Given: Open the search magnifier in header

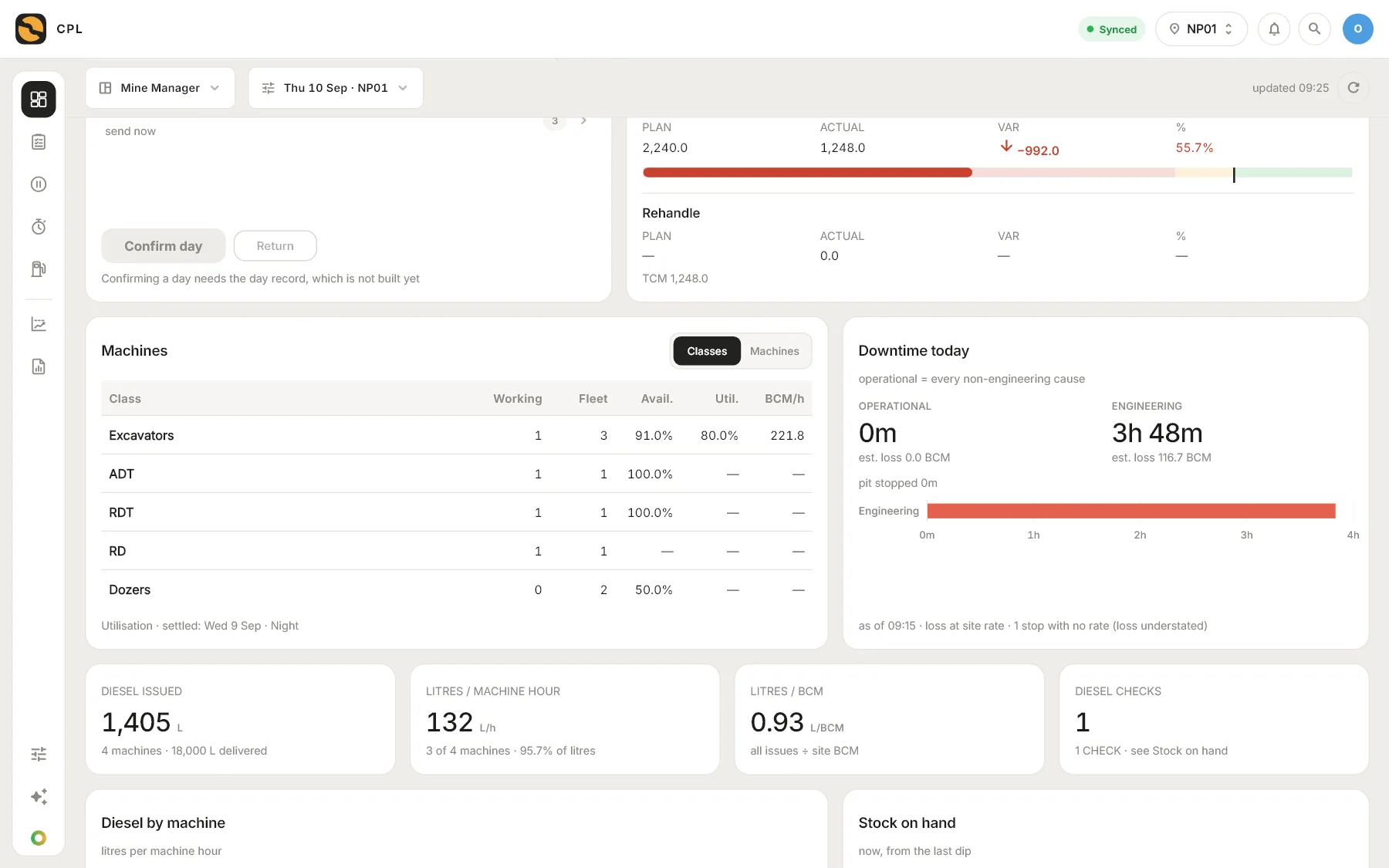Looking at the screenshot, I should point(1314,29).
